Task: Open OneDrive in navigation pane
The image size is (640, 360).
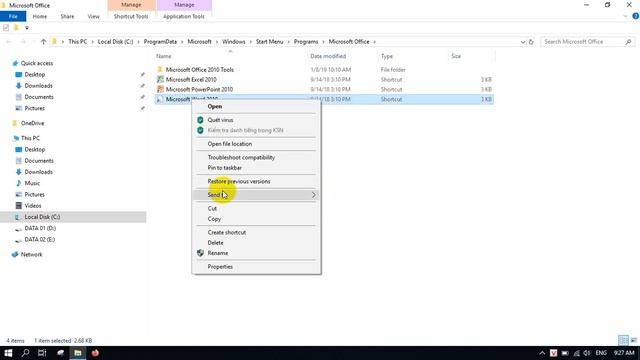Action: (x=32, y=123)
